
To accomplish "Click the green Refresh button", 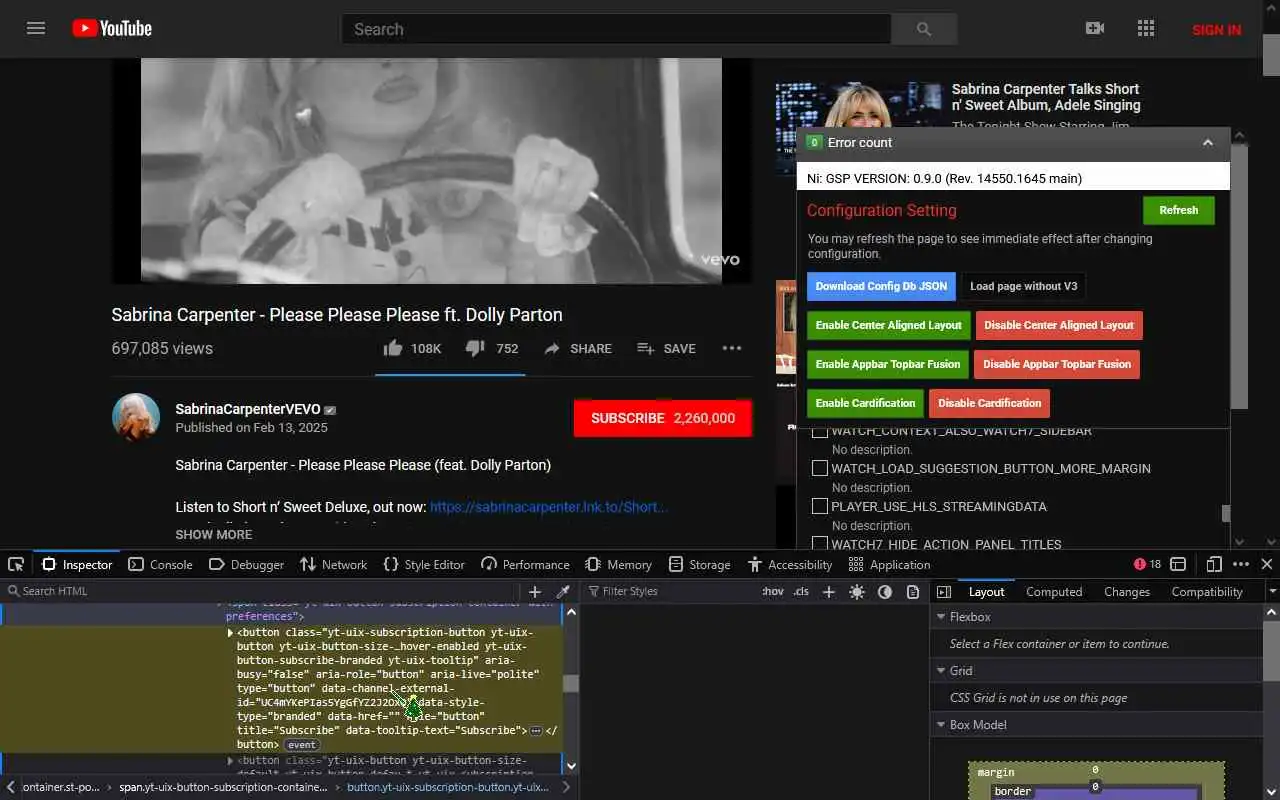I will pos(1178,210).
